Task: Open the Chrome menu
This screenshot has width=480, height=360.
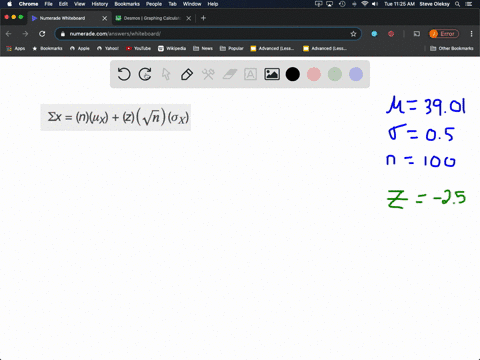Action: (x=28, y=4)
